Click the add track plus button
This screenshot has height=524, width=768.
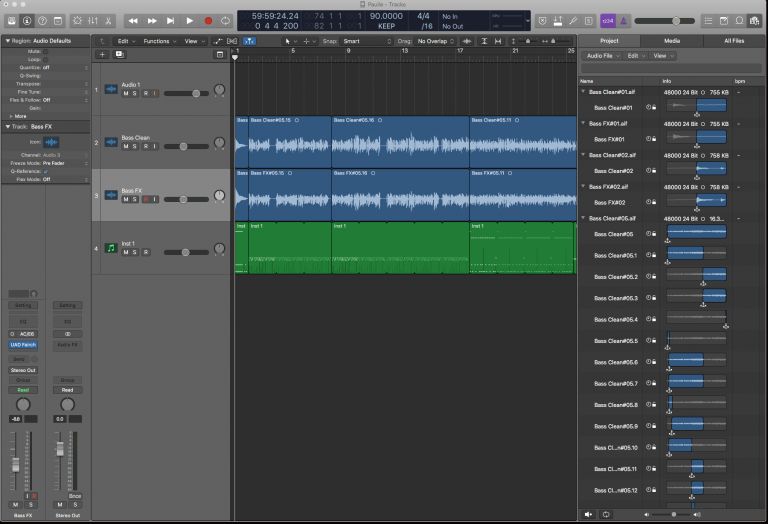pyautogui.click(x=102, y=54)
